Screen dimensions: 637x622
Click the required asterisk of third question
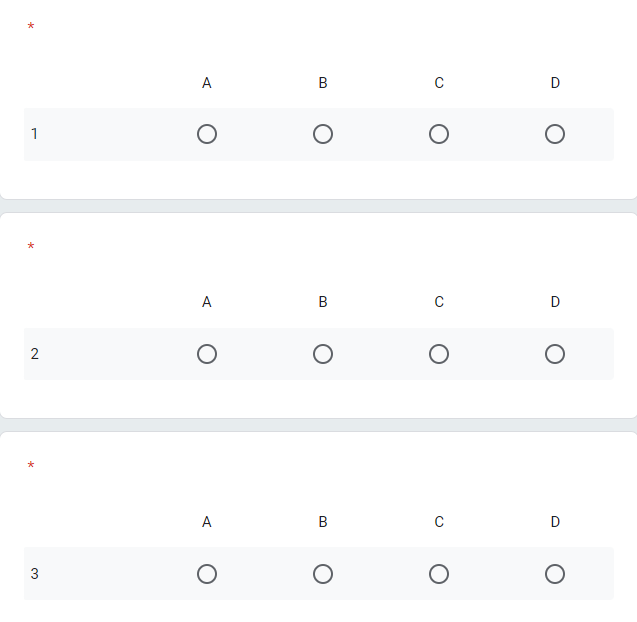(31, 467)
